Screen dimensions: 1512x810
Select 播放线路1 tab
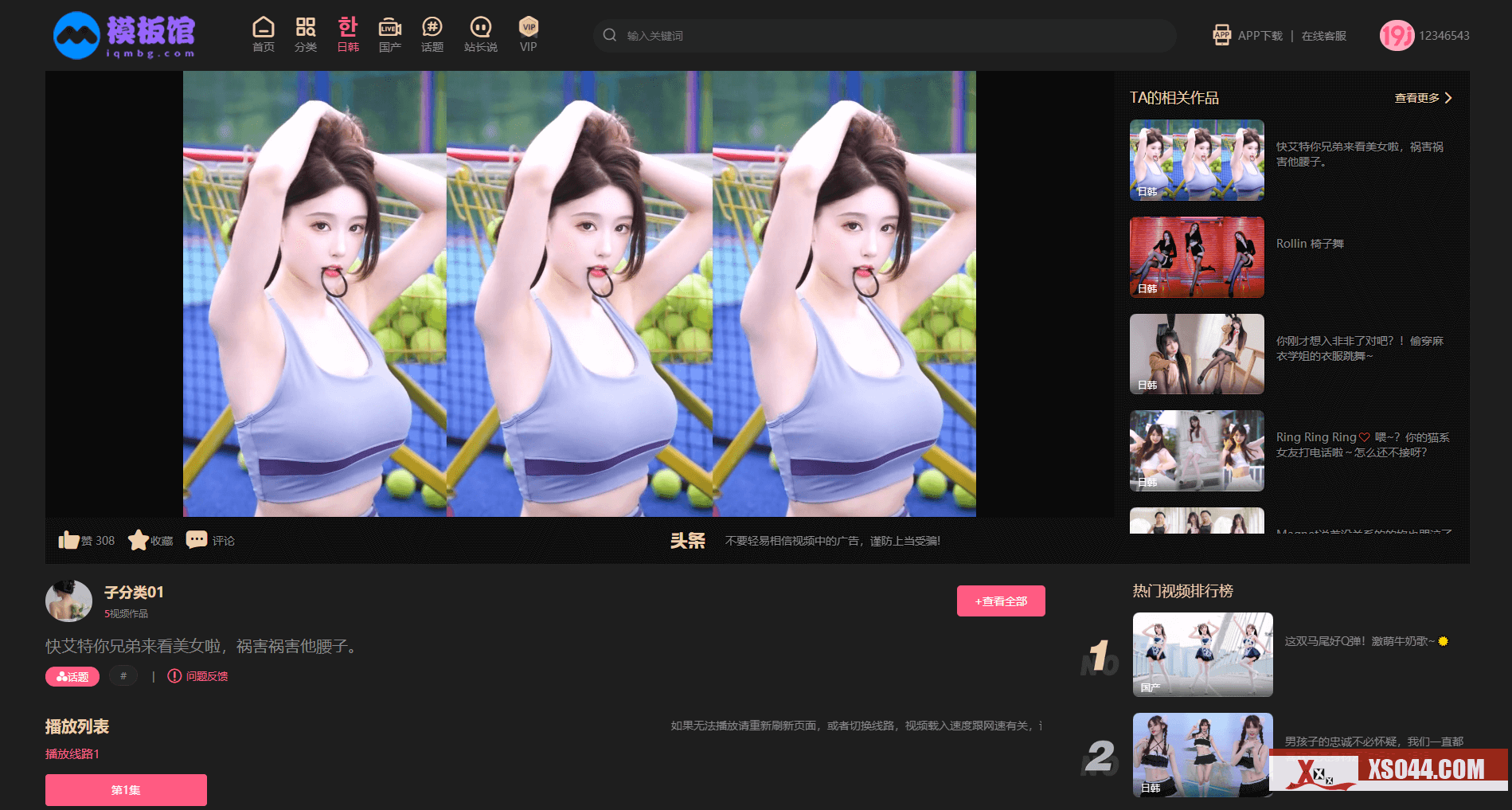pos(72,753)
